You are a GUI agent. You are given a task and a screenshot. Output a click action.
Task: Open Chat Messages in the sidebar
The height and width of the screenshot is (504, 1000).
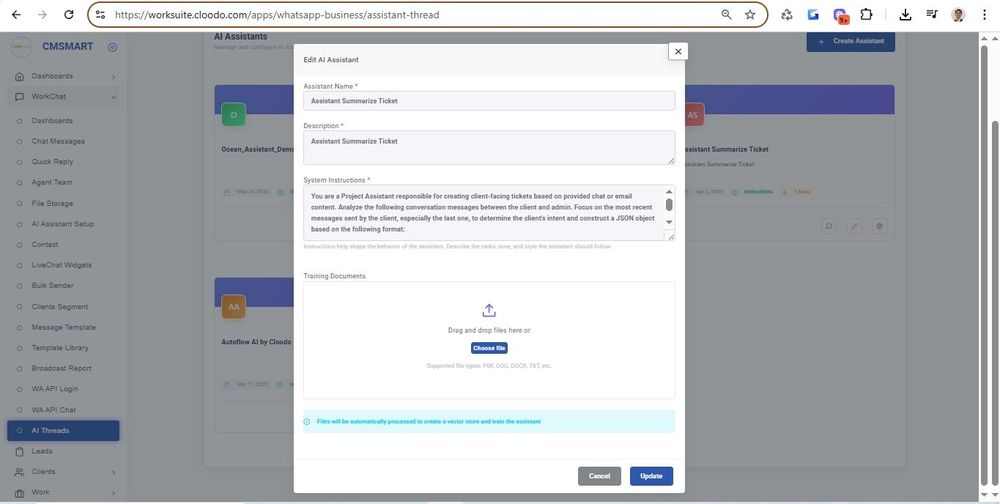58,141
